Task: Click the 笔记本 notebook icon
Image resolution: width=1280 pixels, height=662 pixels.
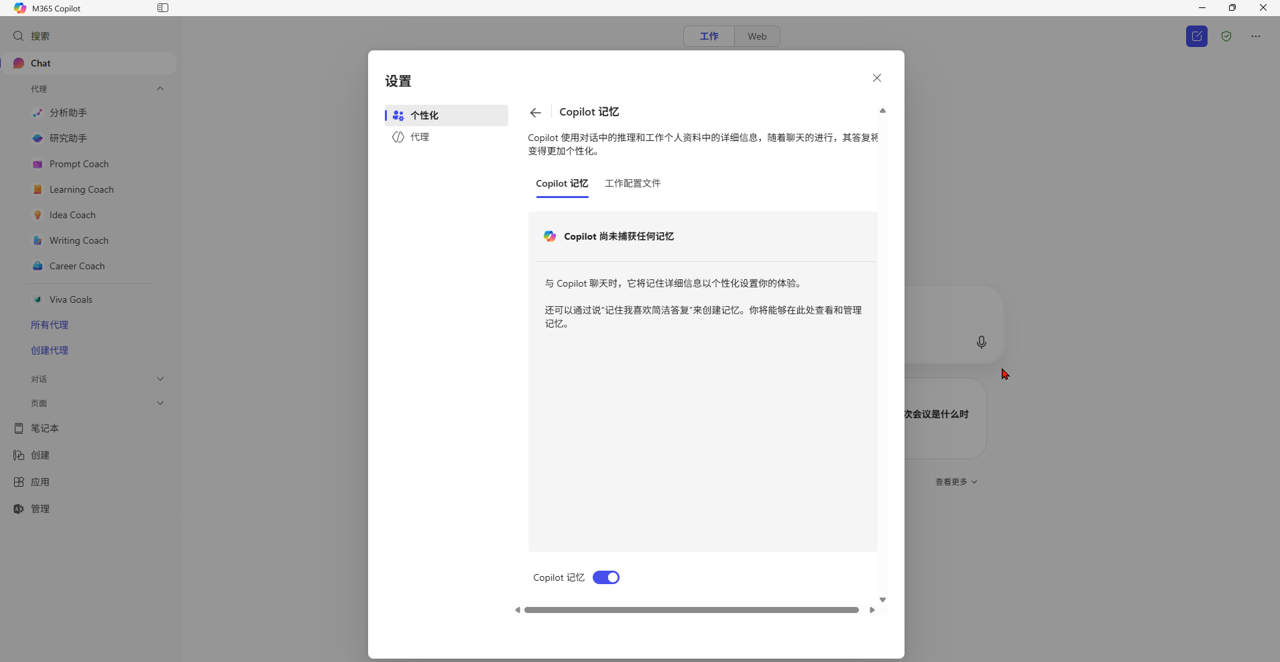Action: pos(18,428)
